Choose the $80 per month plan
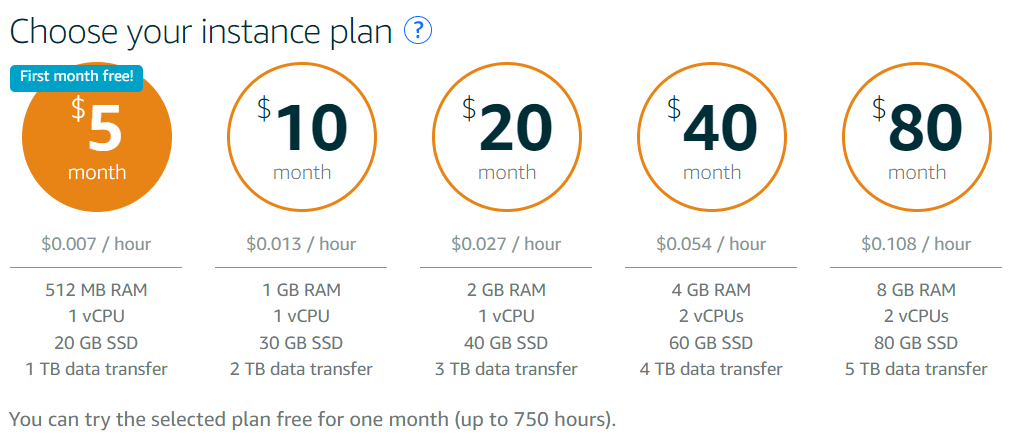Screen dimensions: 1014x447 point(917,137)
